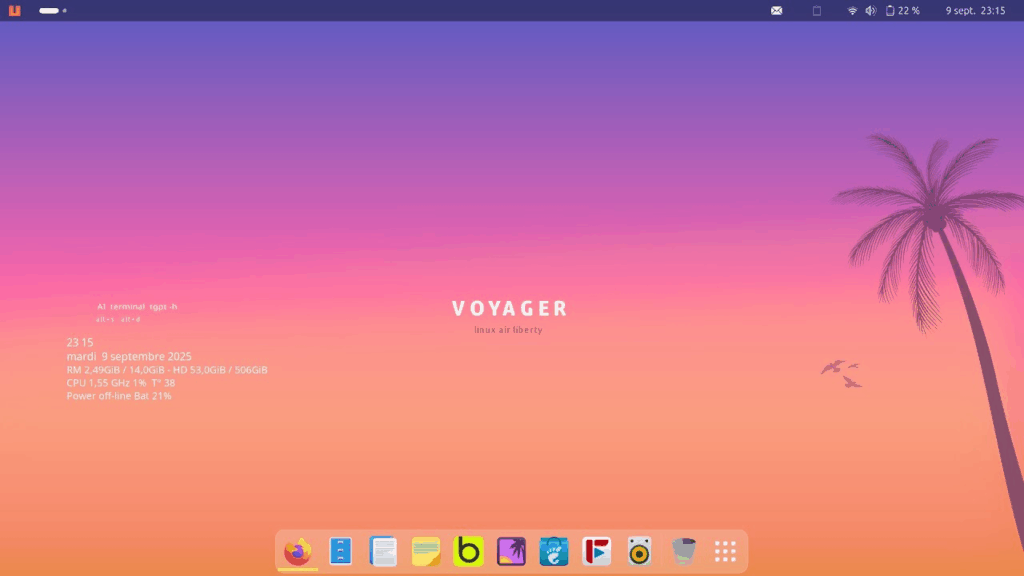This screenshot has width=1024, height=576.
Task: Open the text document editor in dock
Action: (383, 551)
